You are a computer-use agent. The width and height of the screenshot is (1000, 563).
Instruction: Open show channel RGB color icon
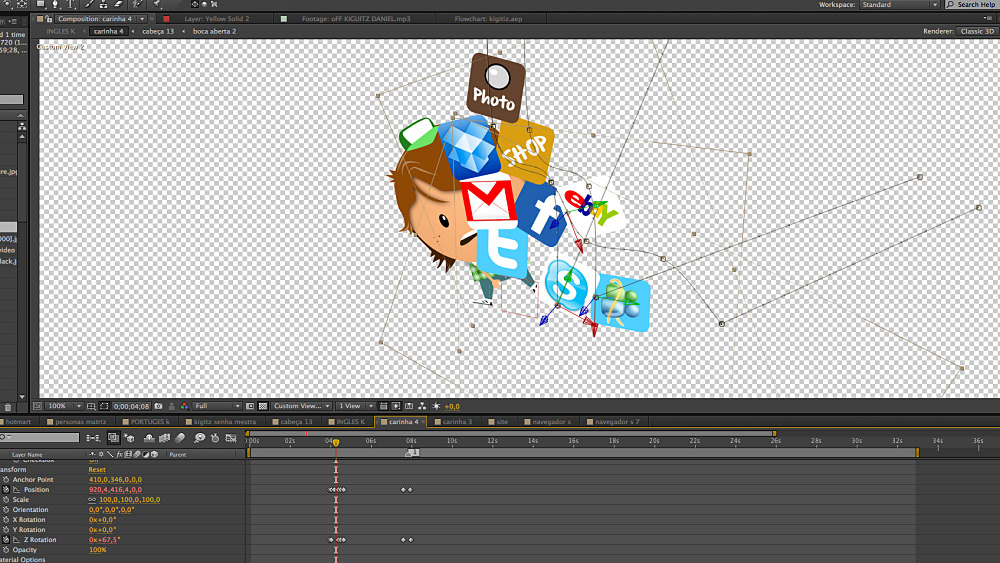click(184, 406)
